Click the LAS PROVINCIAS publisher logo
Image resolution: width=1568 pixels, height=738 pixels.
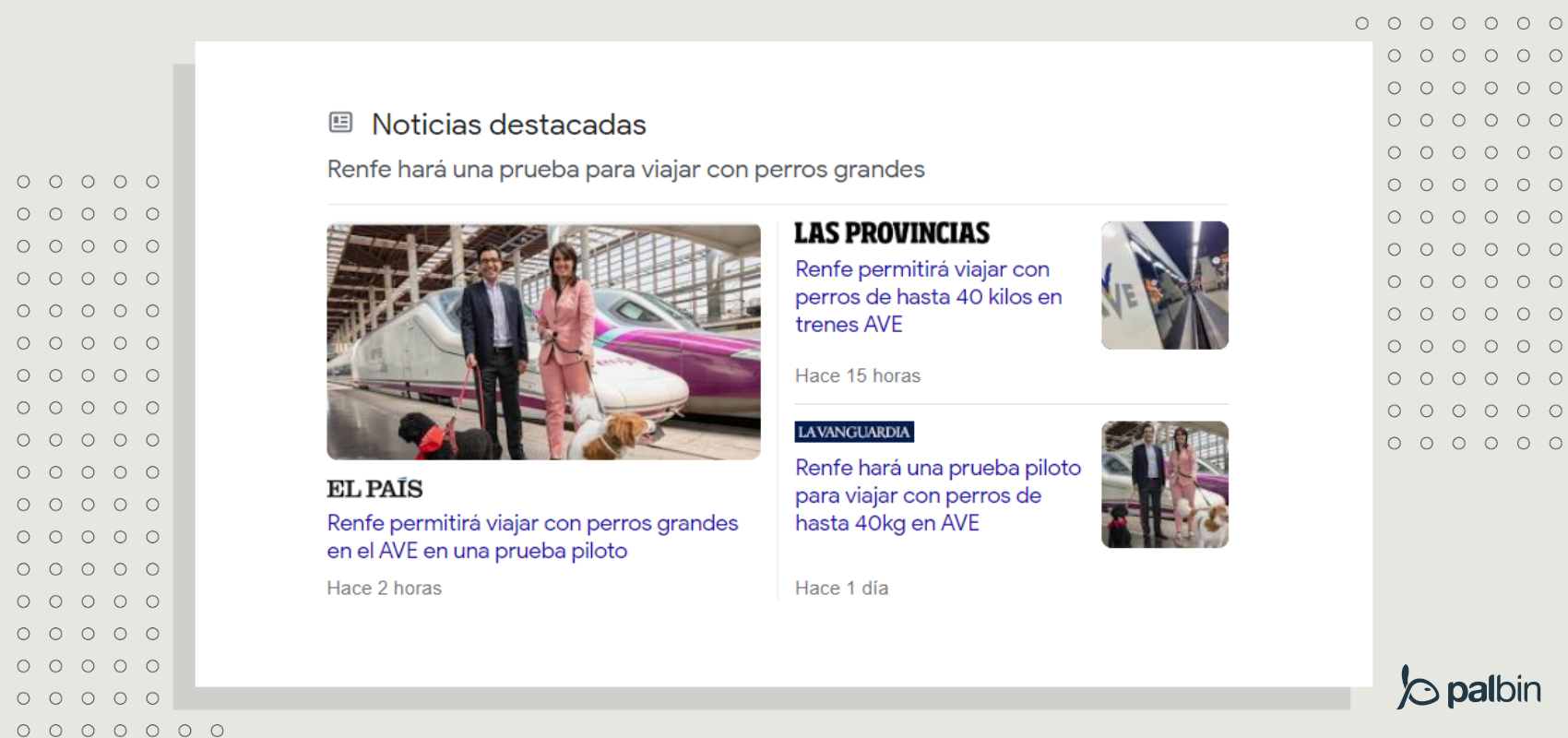tap(892, 233)
